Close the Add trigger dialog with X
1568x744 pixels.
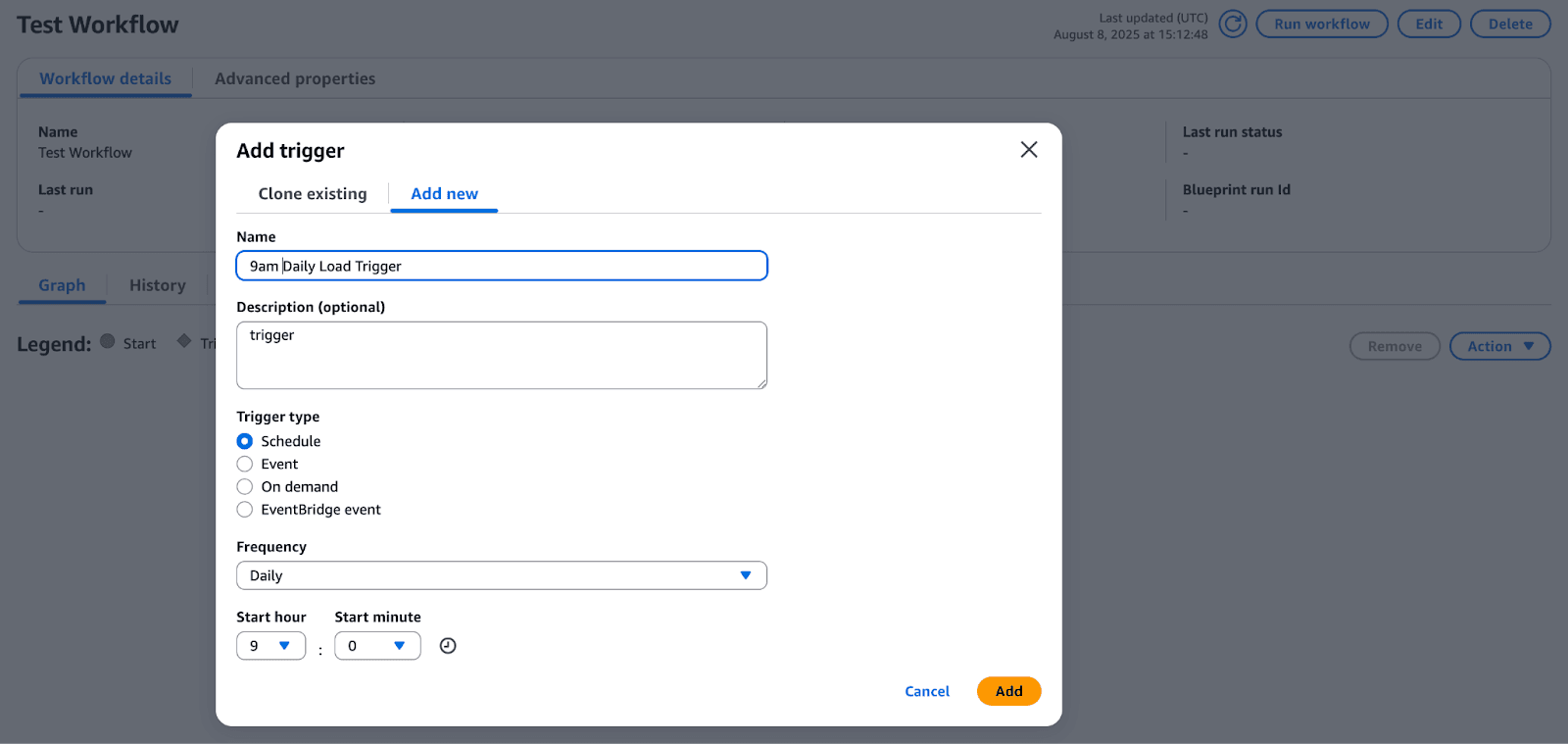pyautogui.click(x=1028, y=150)
